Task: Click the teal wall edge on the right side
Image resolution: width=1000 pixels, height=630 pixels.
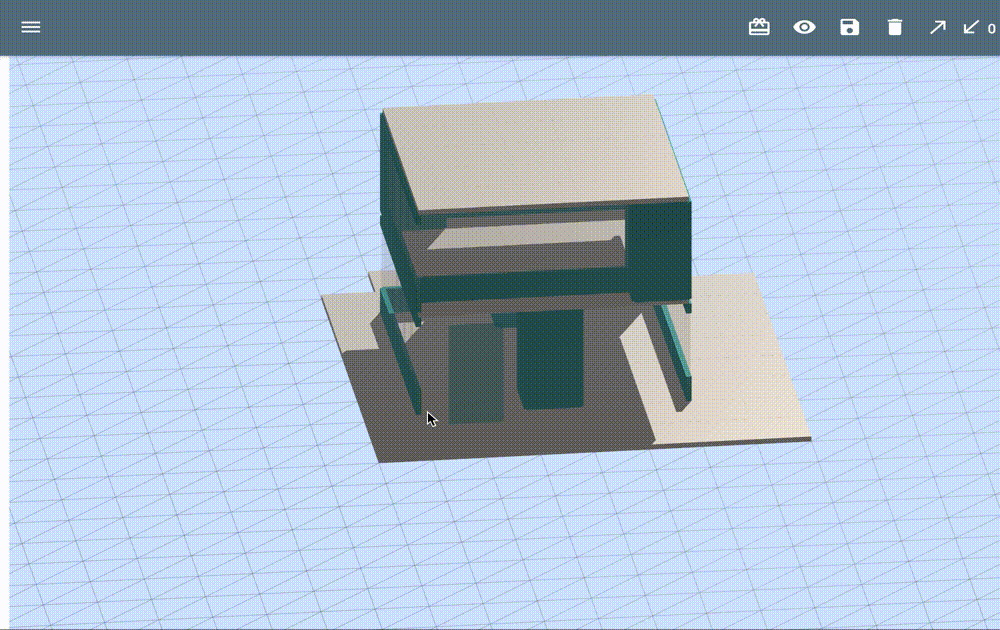Action: (x=672, y=340)
